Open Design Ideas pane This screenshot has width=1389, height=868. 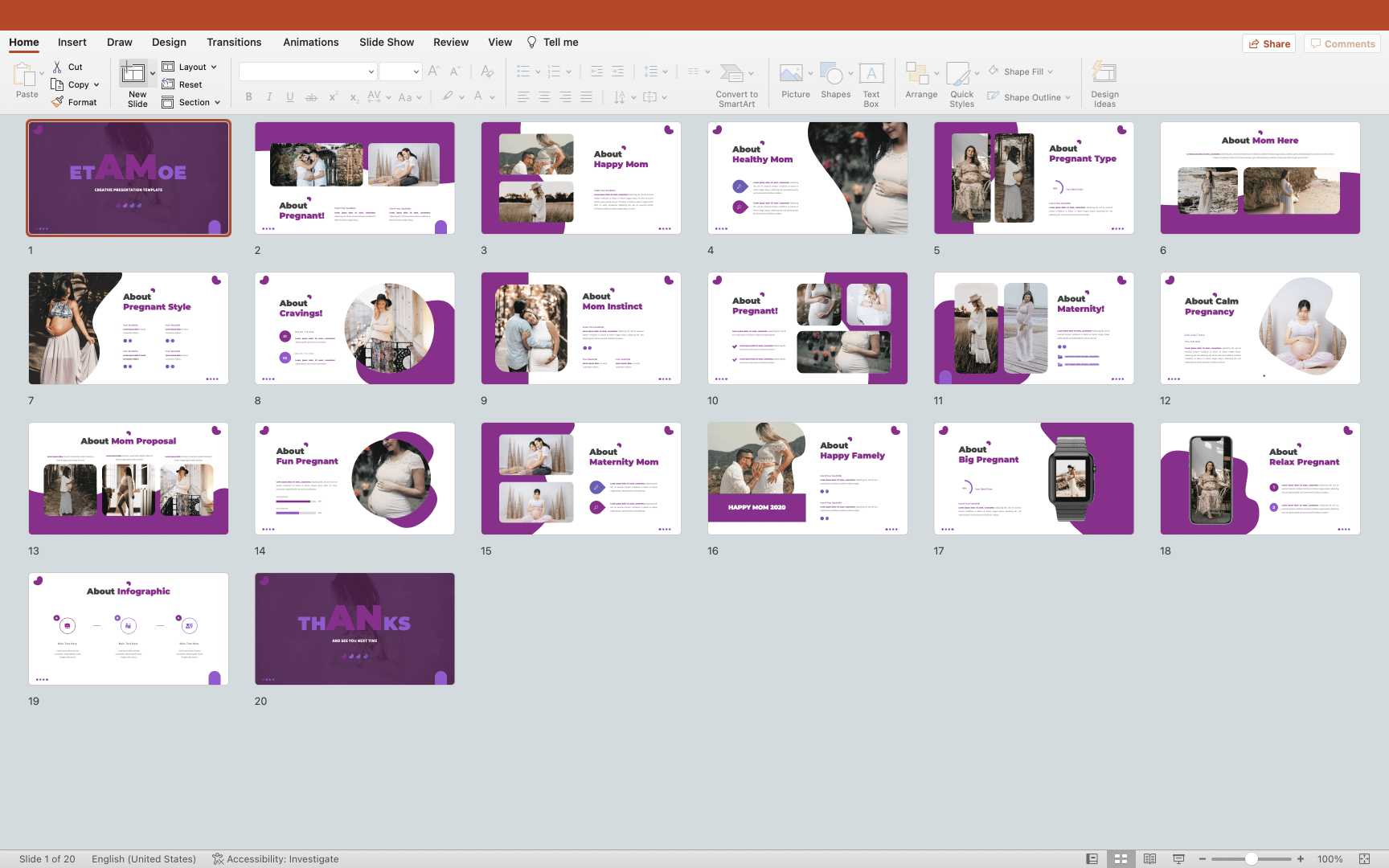pos(1104,75)
